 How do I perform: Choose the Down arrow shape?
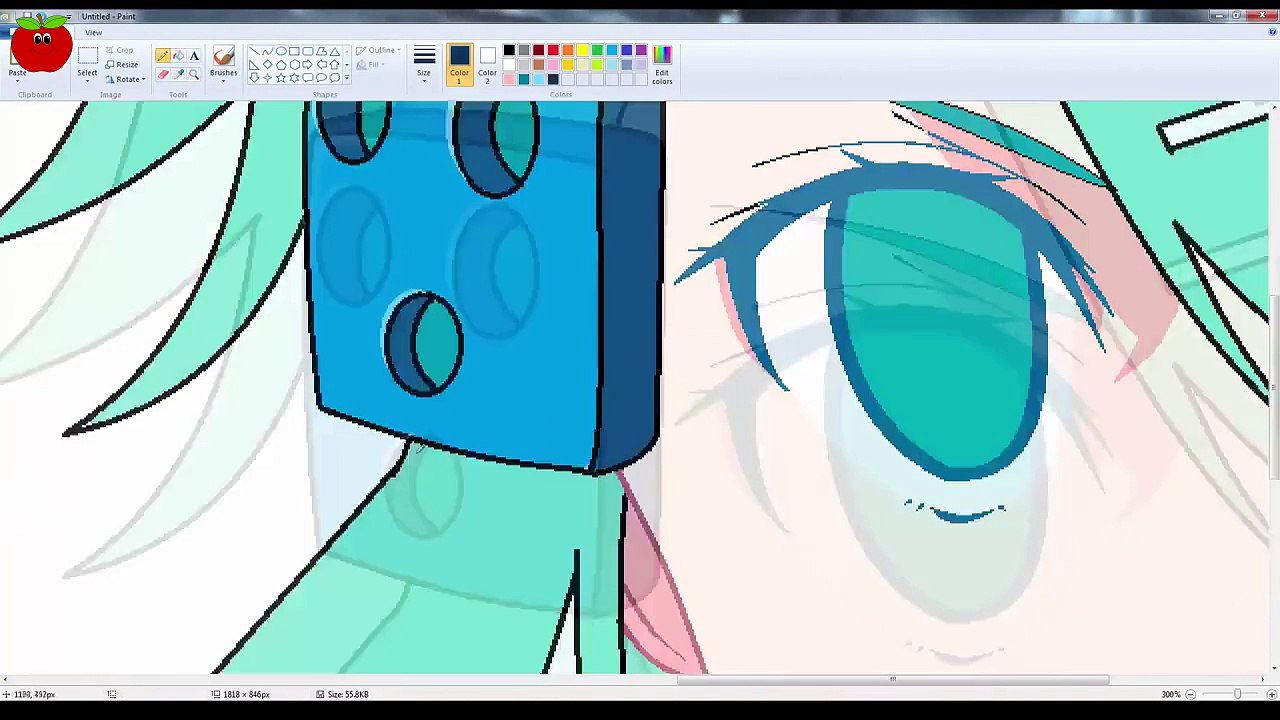(x=254, y=78)
